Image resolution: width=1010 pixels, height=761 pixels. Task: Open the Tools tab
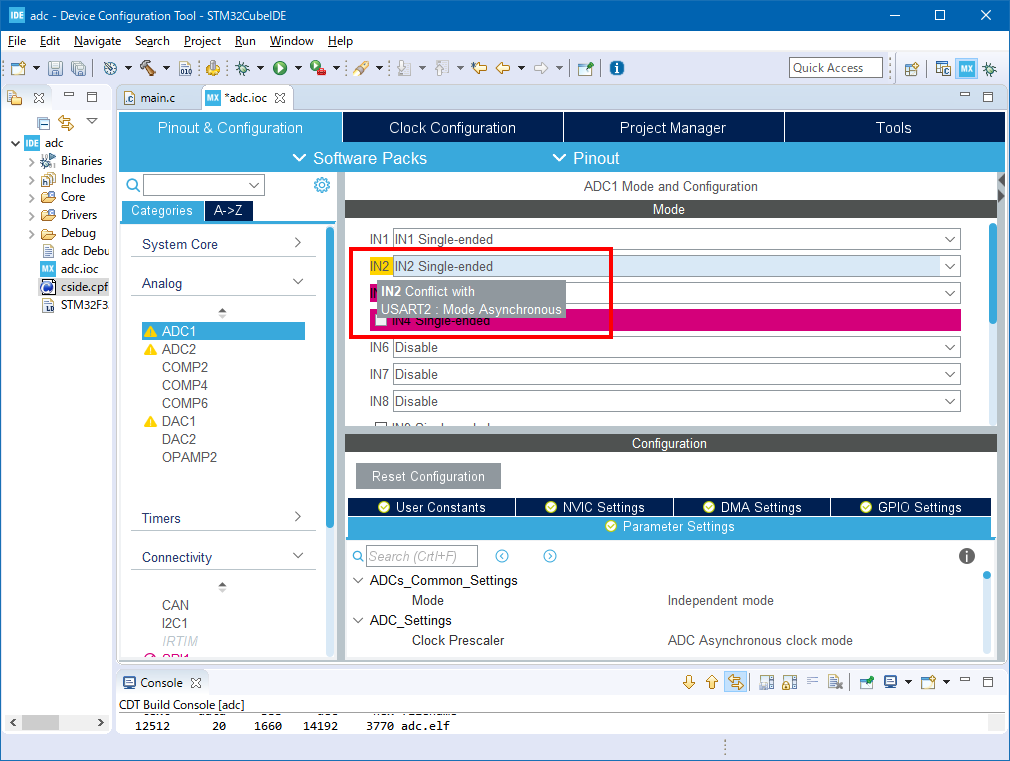pos(894,128)
